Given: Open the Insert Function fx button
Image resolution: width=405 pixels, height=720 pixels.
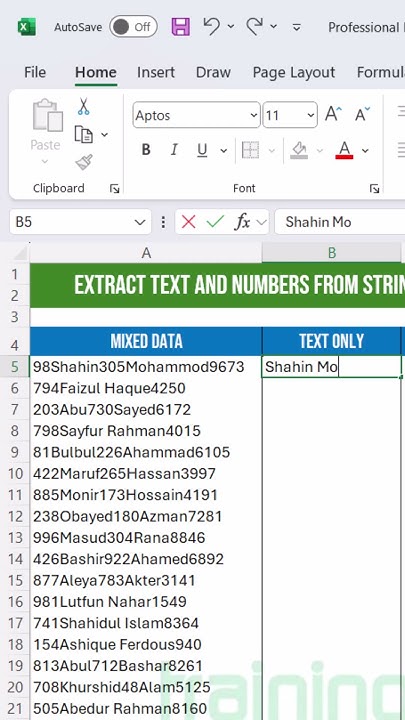Looking at the screenshot, I should tap(242, 222).
